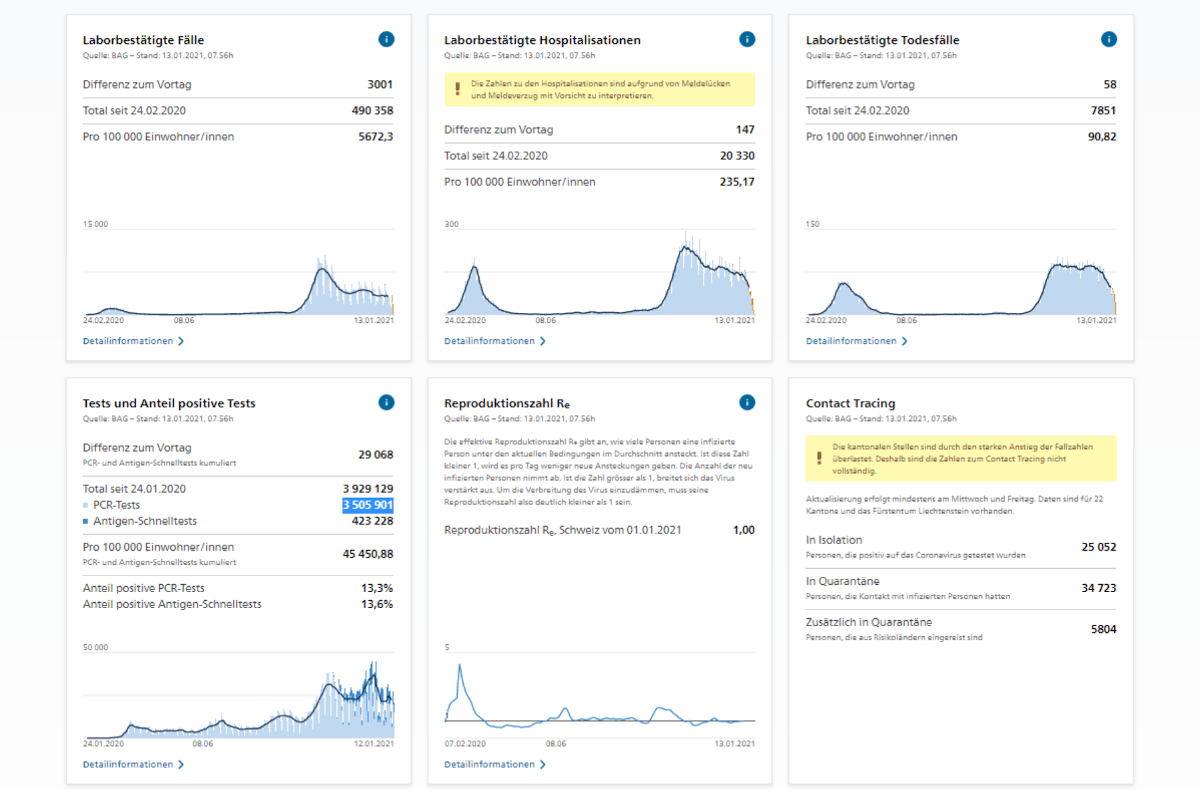This screenshot has width=1200, height=800.
Task: Select highlighted PCR-Tests value 3 505 901
Action: [368, 505]
